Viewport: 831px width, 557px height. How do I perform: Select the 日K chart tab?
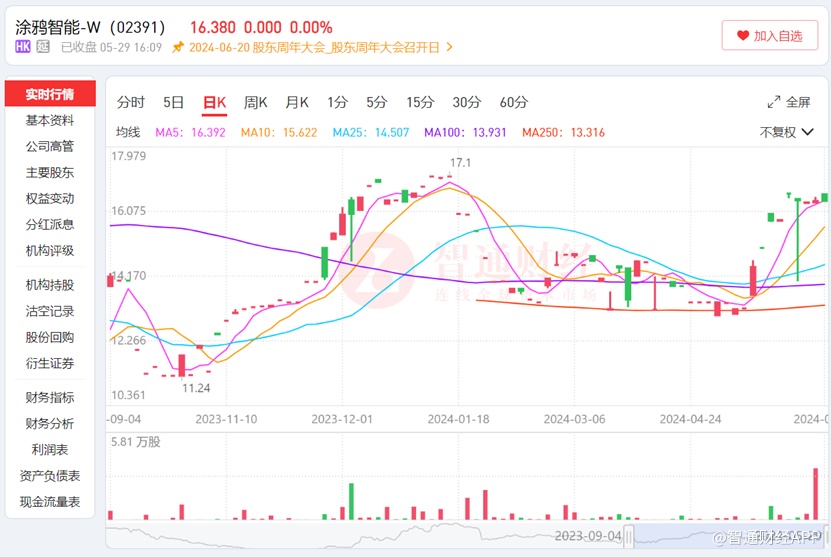[215, 102]
